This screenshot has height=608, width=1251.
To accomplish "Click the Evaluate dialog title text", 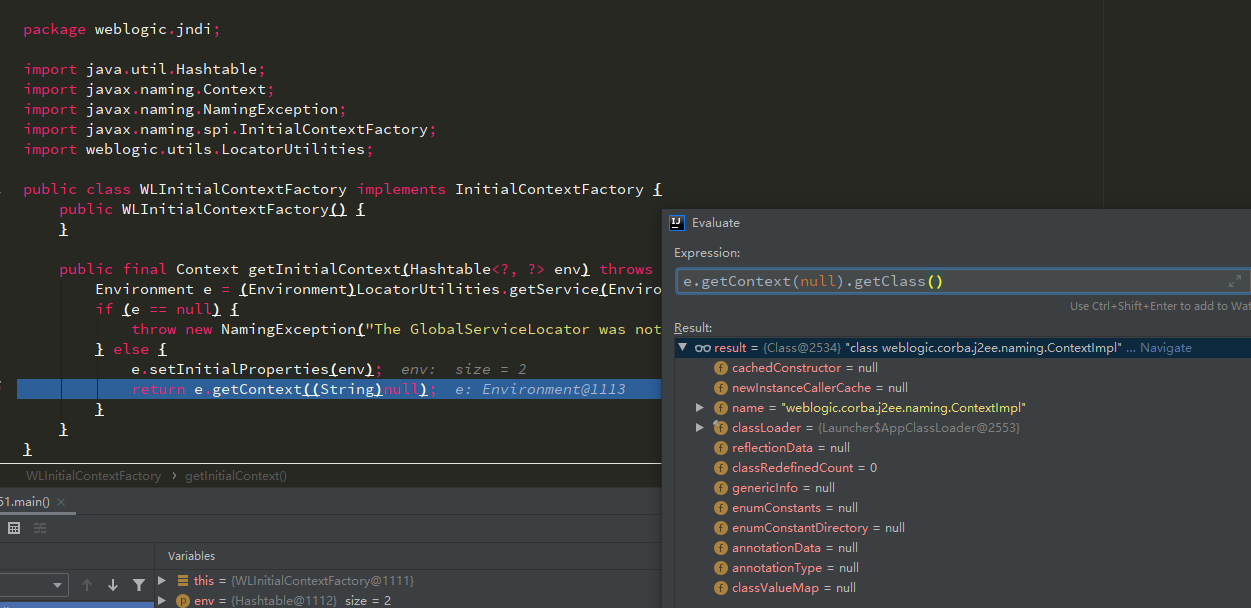I will tap(716, 223).
